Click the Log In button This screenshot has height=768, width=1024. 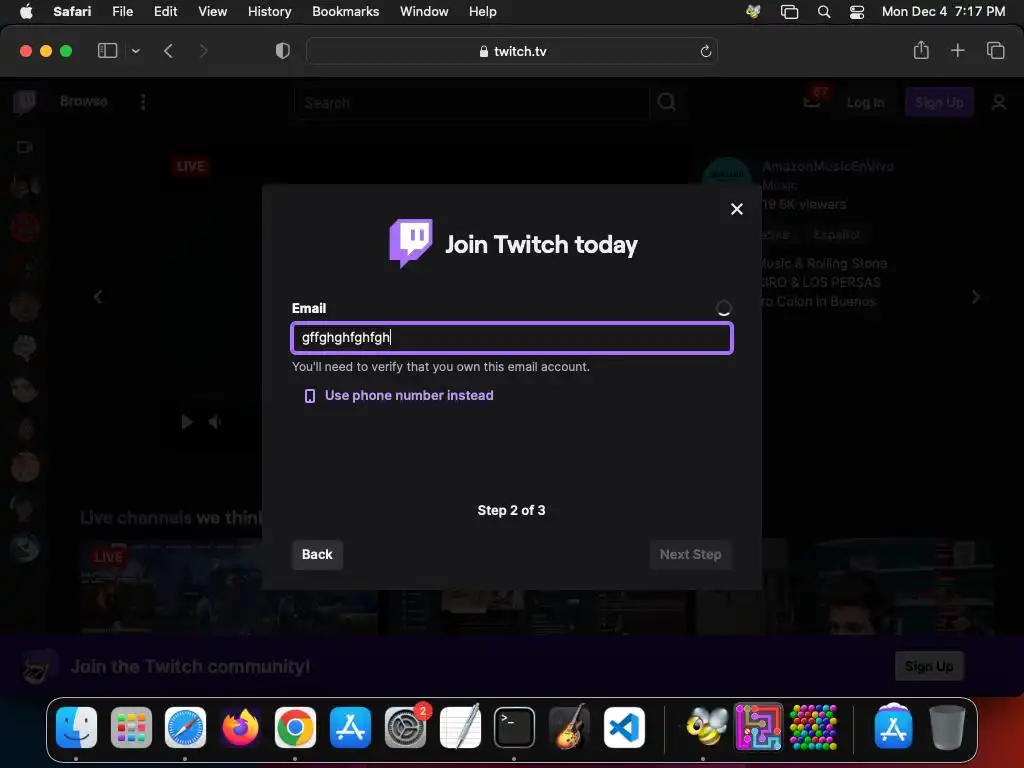pyautogui.click(x=865, y=103)
